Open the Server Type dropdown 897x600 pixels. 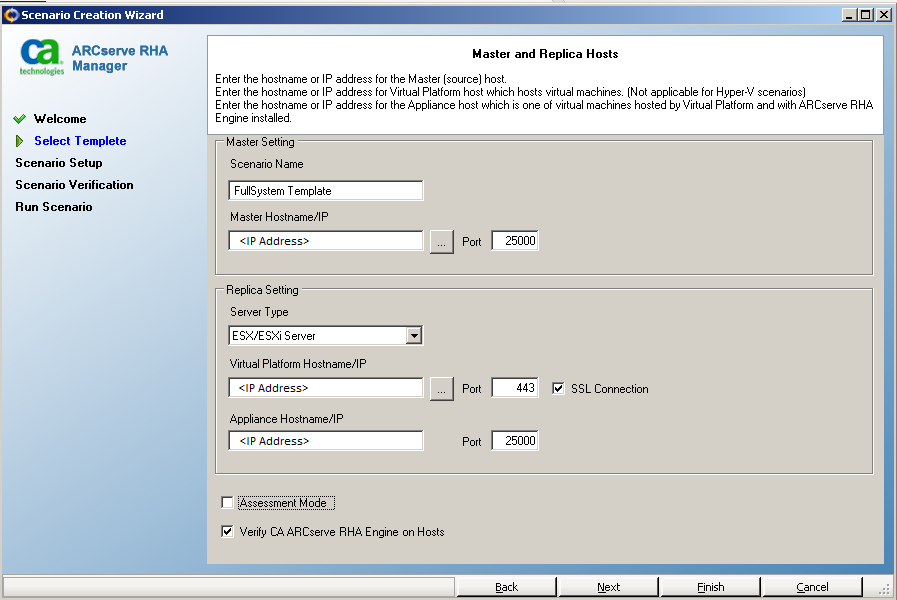point(414,336)
